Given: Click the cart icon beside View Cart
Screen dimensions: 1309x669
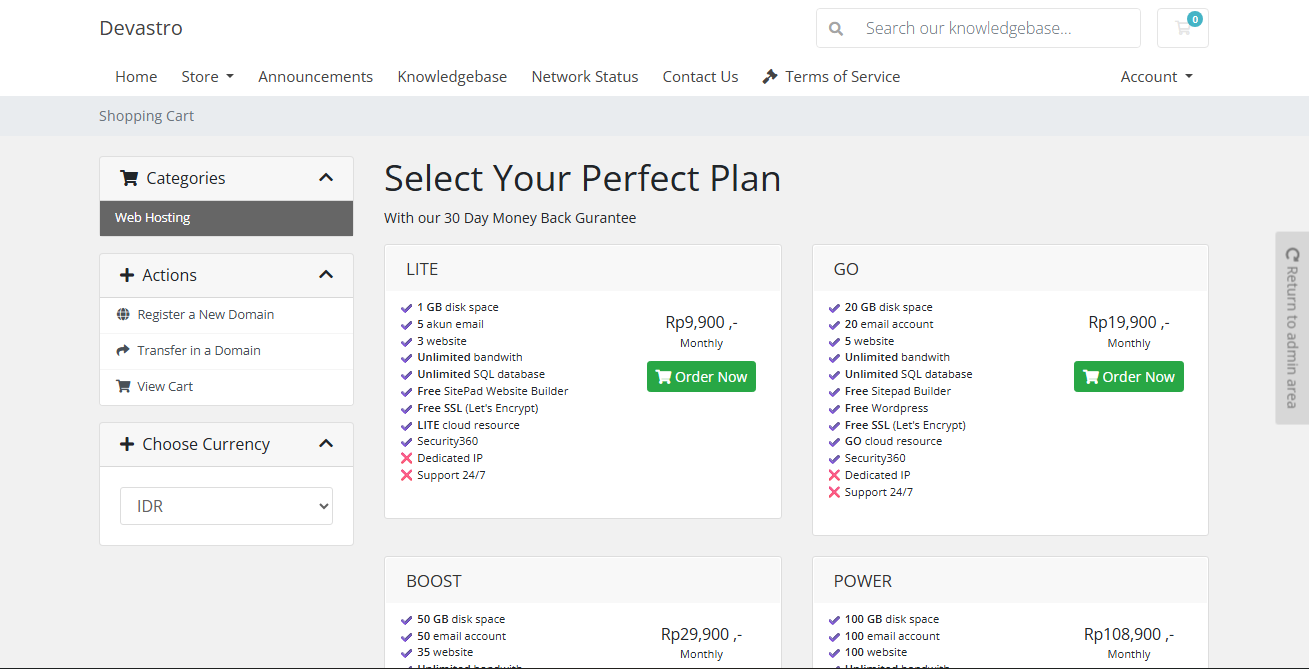Looking at the screenshot, I should pos(123,387).
